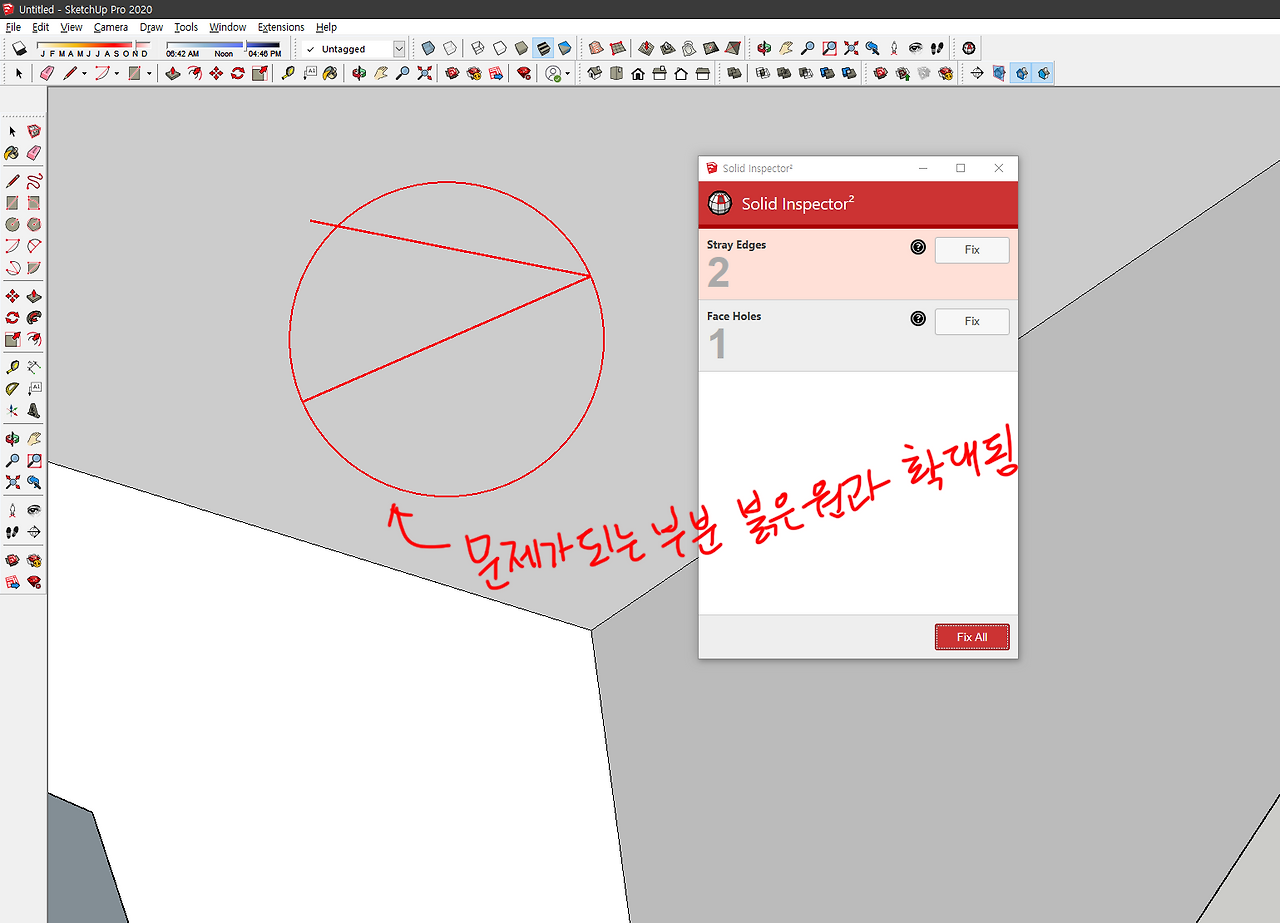Open the Extensions menu
Viewport: 1280px width, 923px height.
(x=280, y=27)
